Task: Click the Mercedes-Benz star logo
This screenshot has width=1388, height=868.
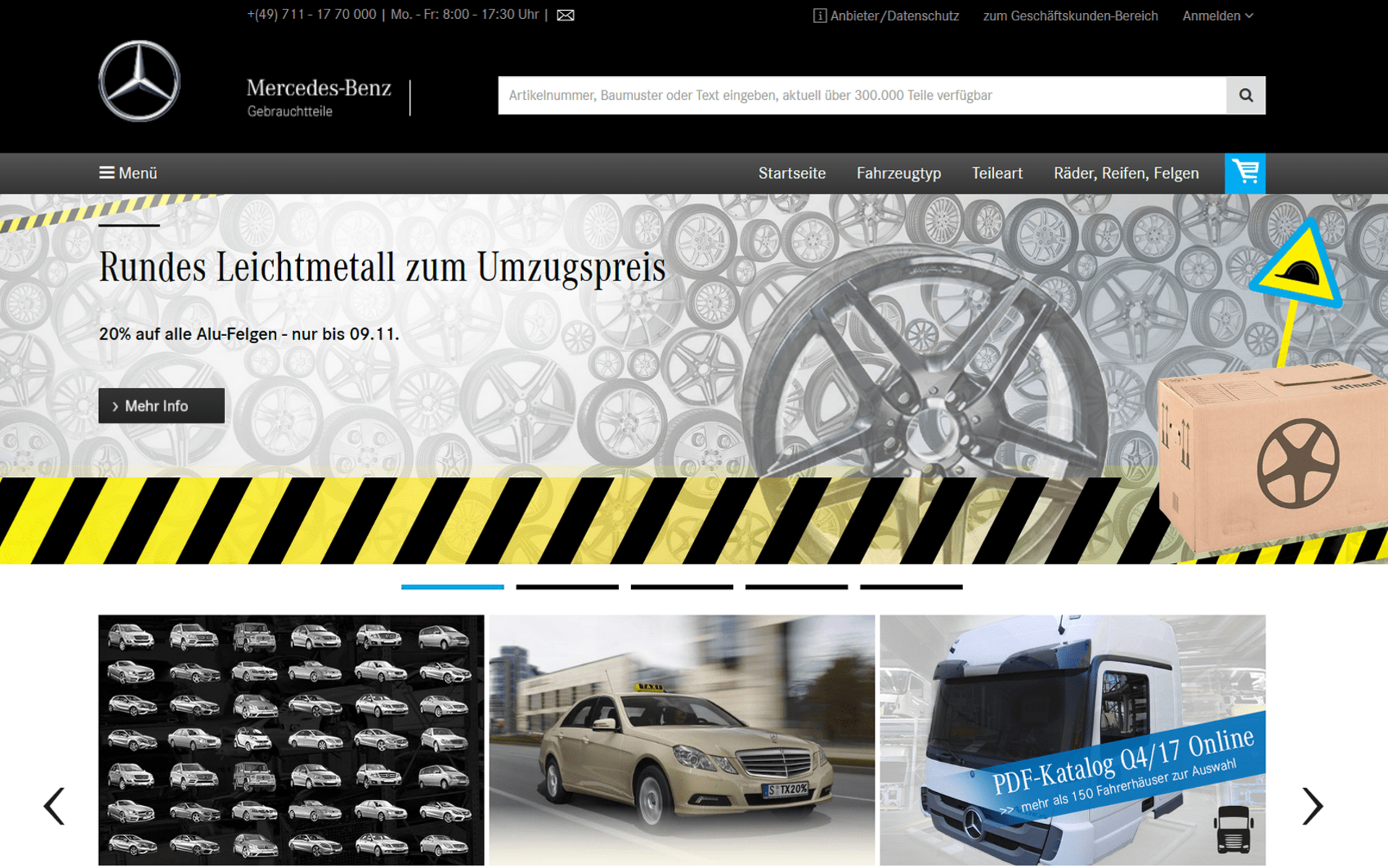Action: click(139, 81)
